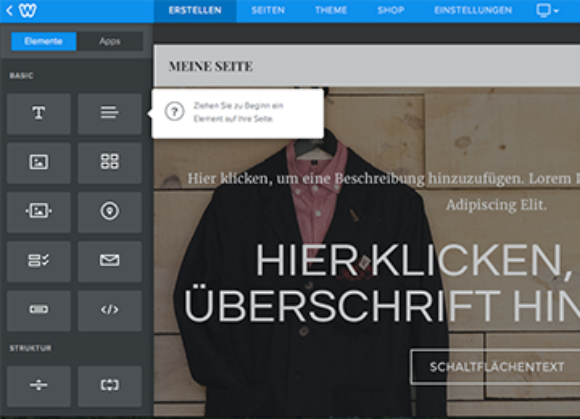
Task: Click the question mark help icon
Action: click(x=174, y=111)
